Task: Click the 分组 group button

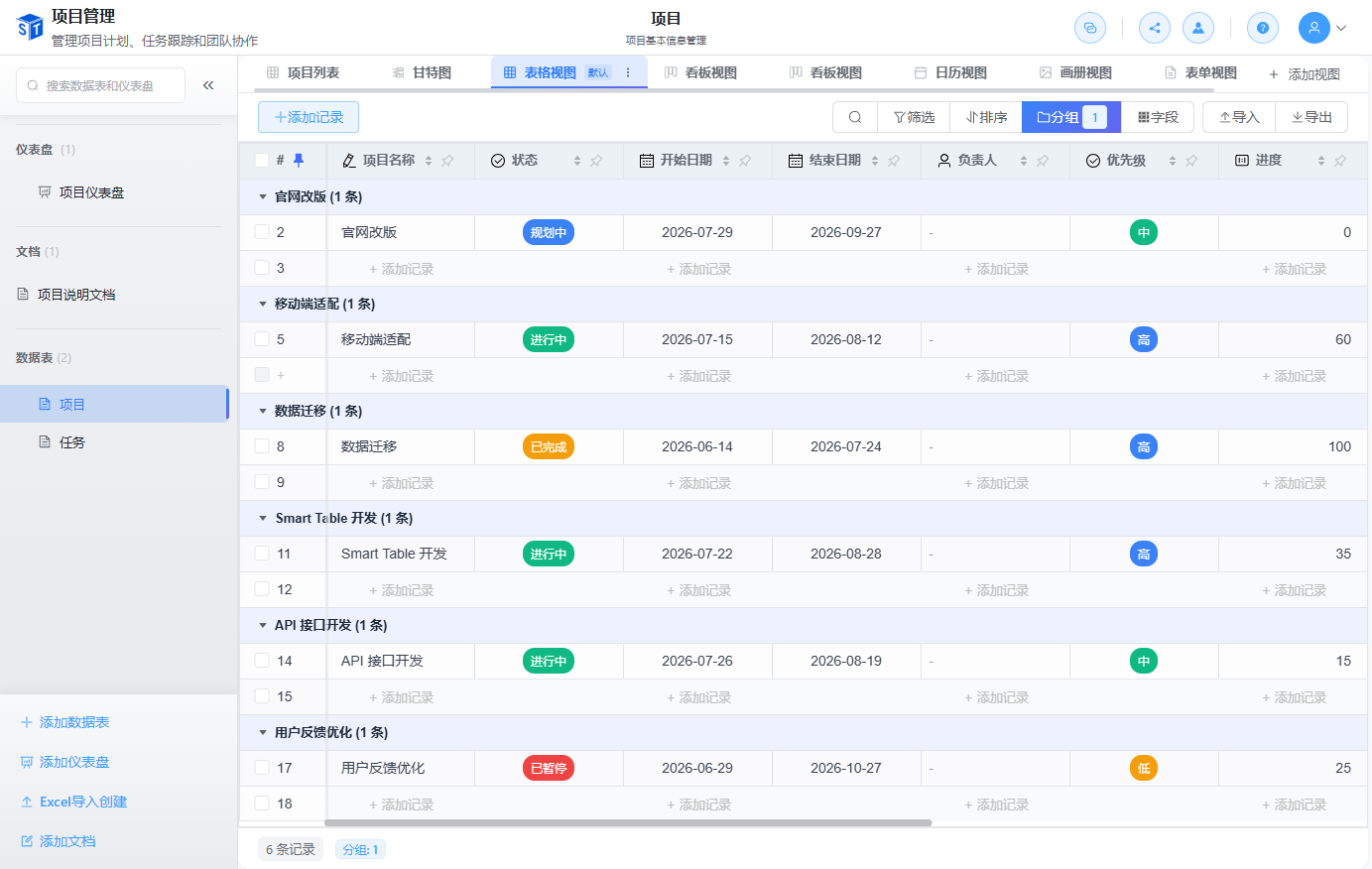Action: coord(1071,117)
